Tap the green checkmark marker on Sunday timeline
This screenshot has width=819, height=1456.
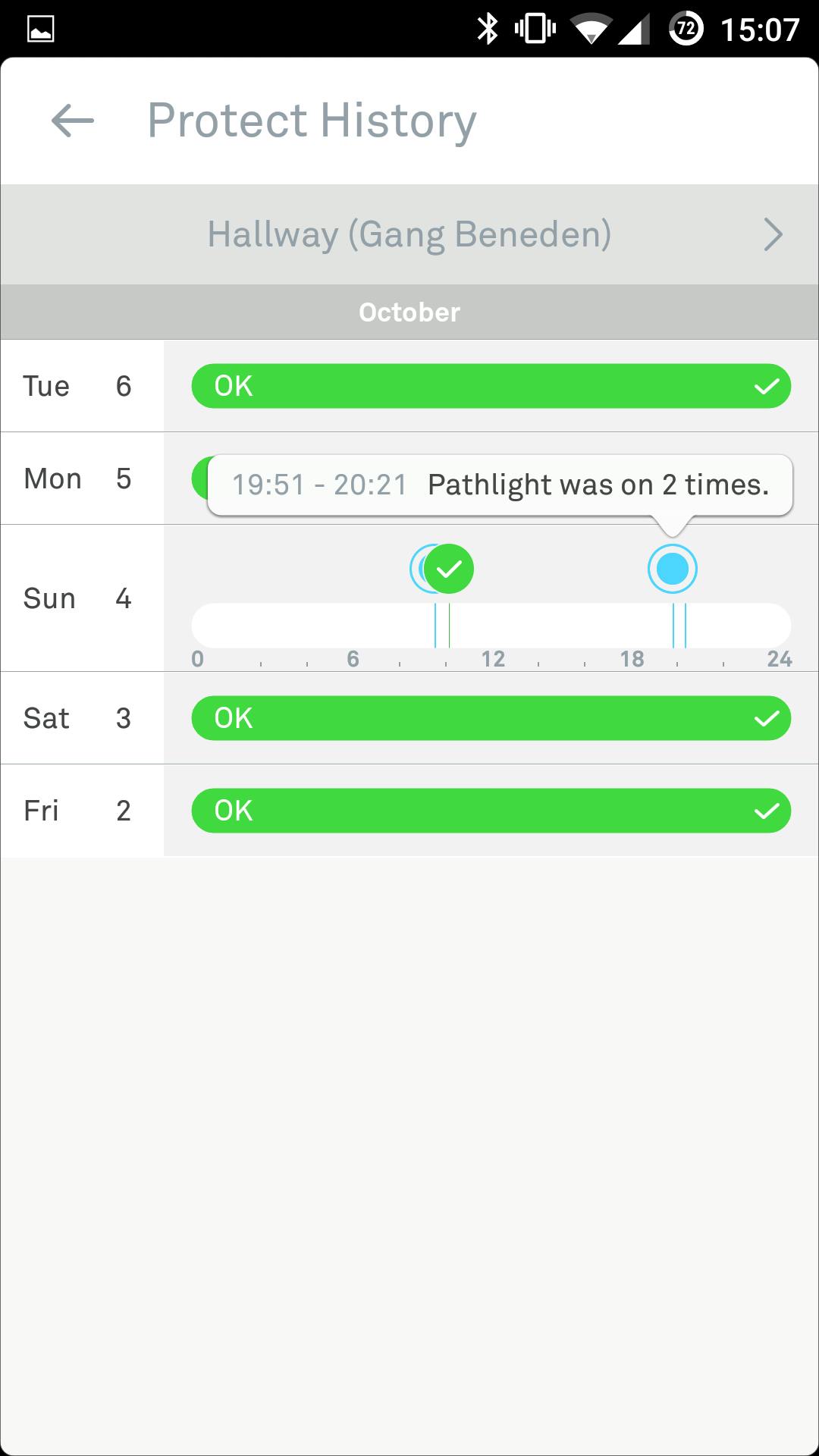pos(450,569)
